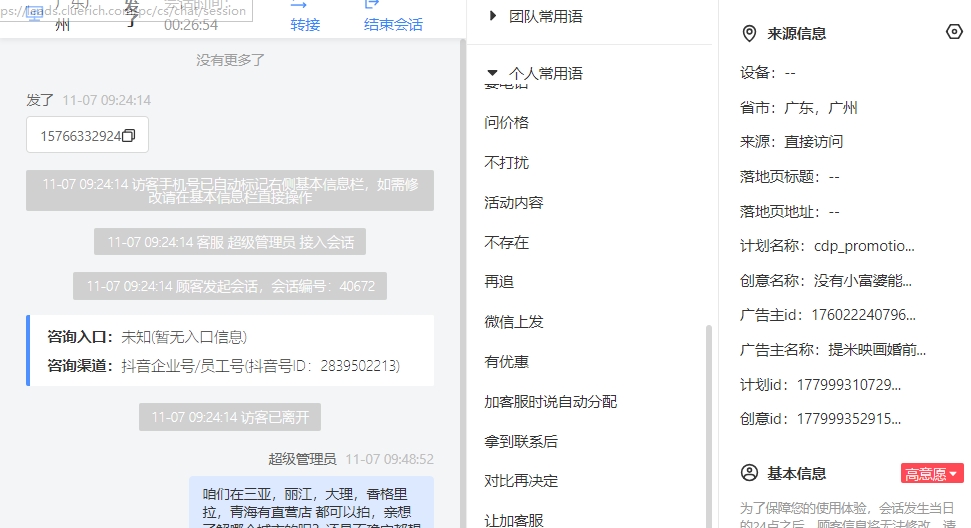Click the 落地页标题 row
This screenshot has width=971, height=528.
click(790, 177)
